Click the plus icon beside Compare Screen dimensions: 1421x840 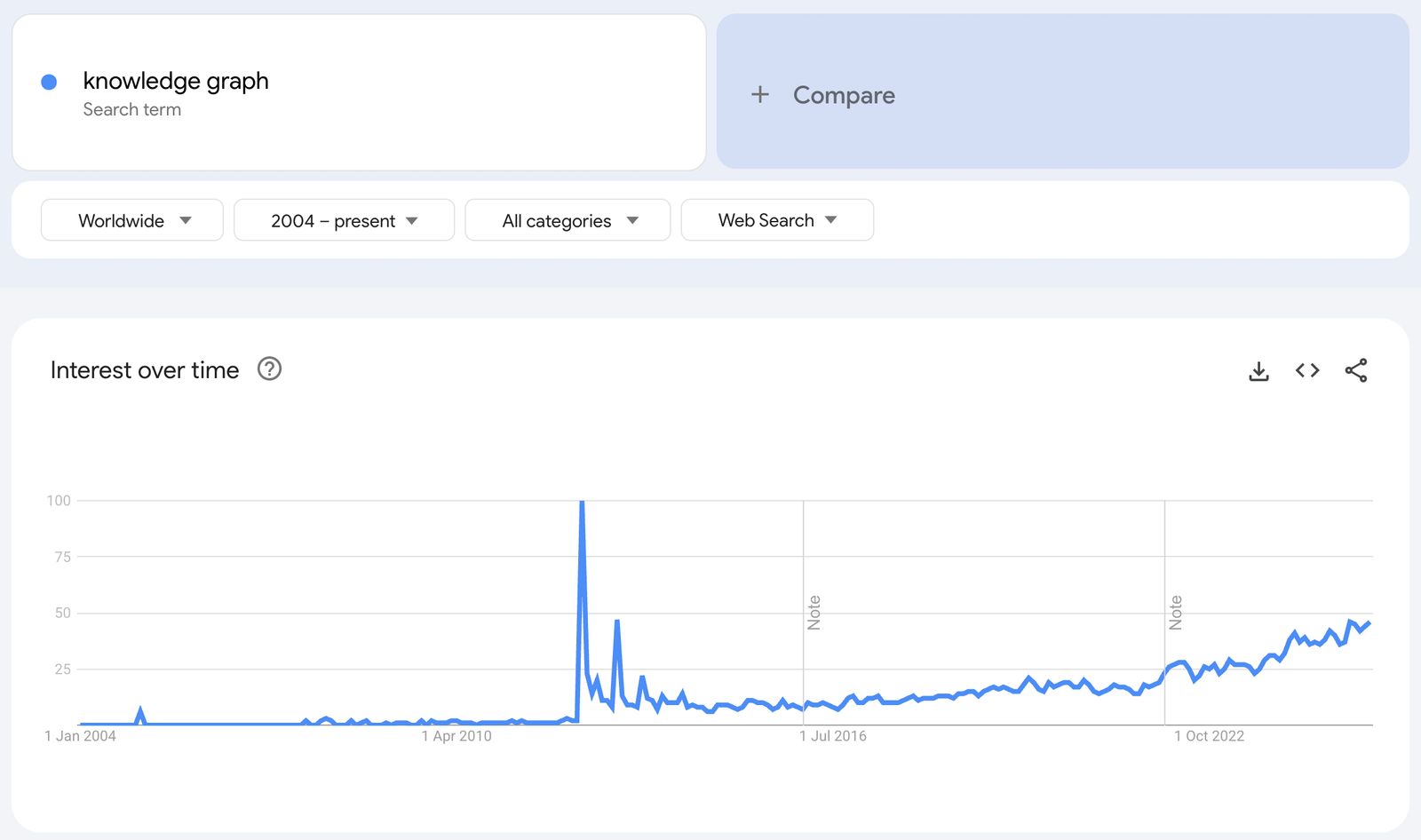click(760, 94)
